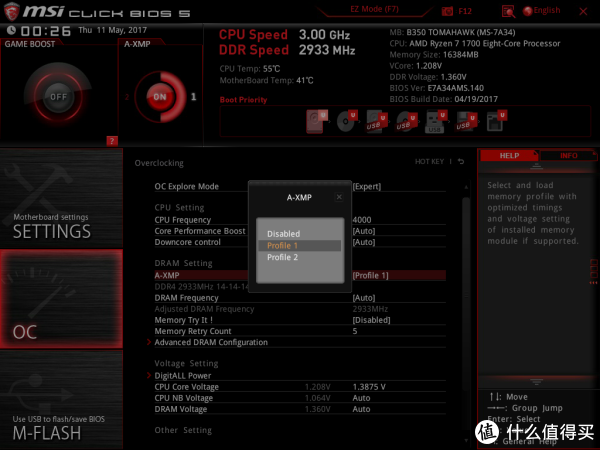Screen dimensions: 600x450
Task: Toggle the A-XMP ON button
Action: [x=160, y=97]
